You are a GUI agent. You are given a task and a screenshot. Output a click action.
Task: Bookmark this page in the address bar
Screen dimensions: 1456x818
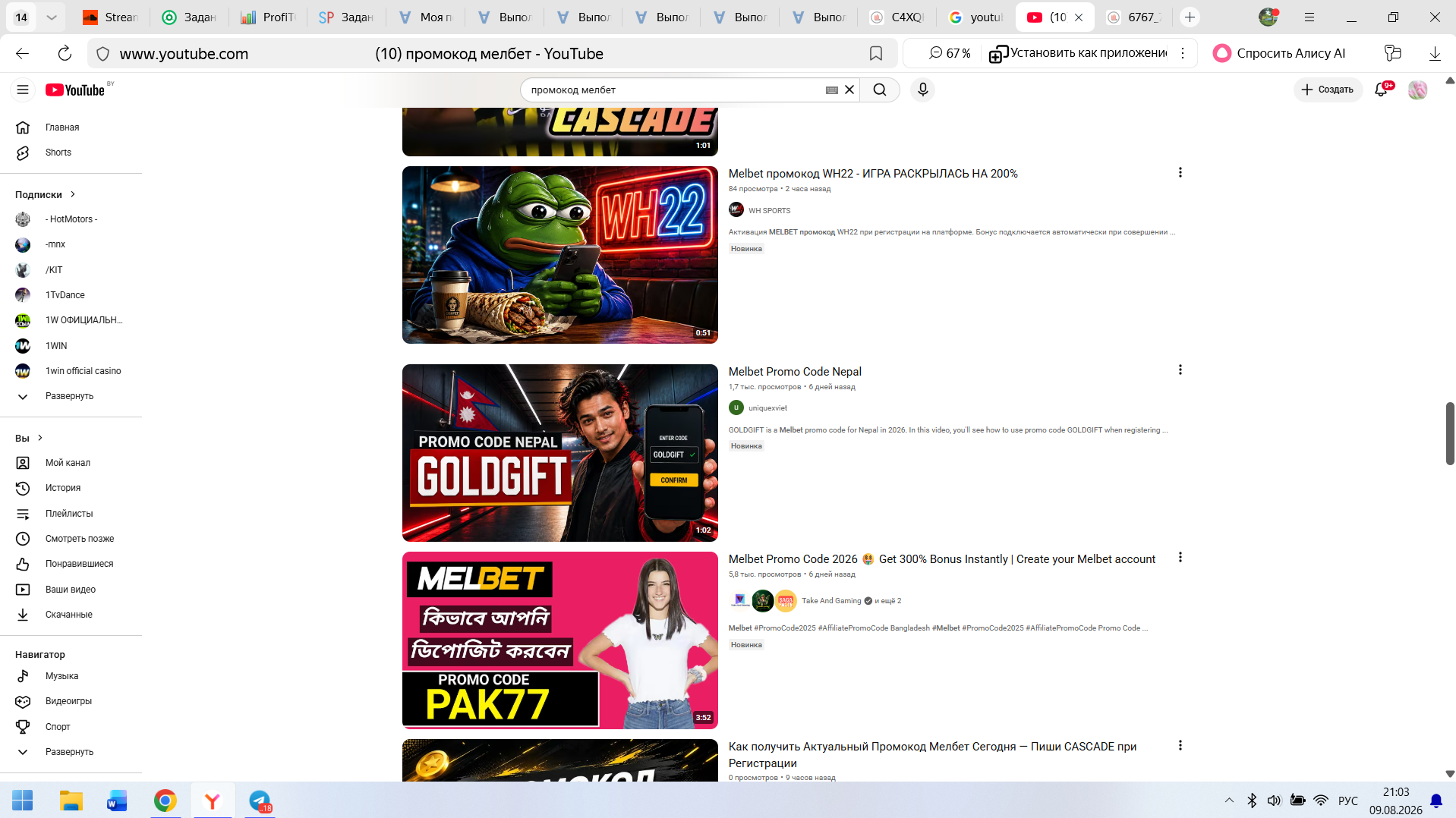pyautogui.click(x=875, y=53)
